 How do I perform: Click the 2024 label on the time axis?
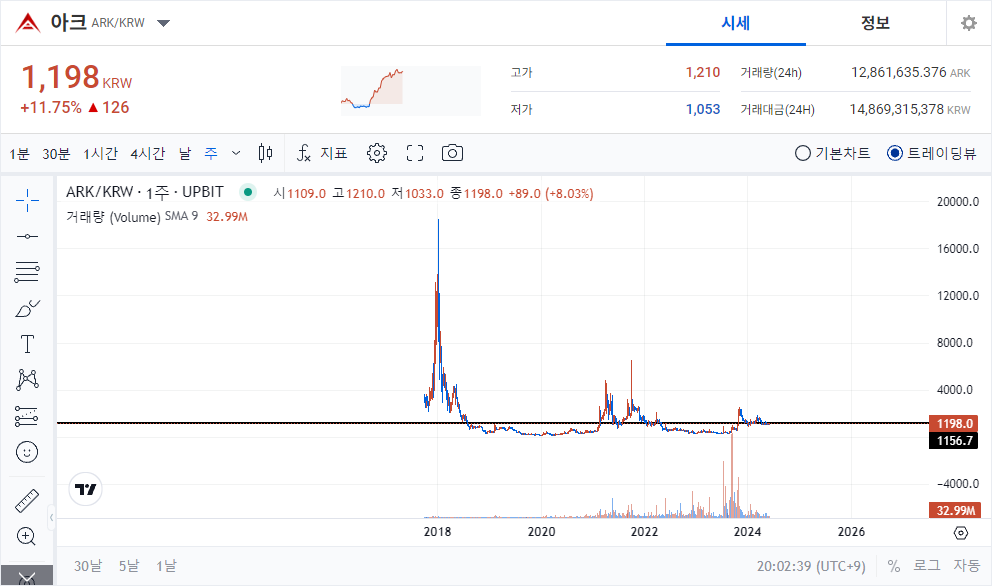[x=747, y=532]
